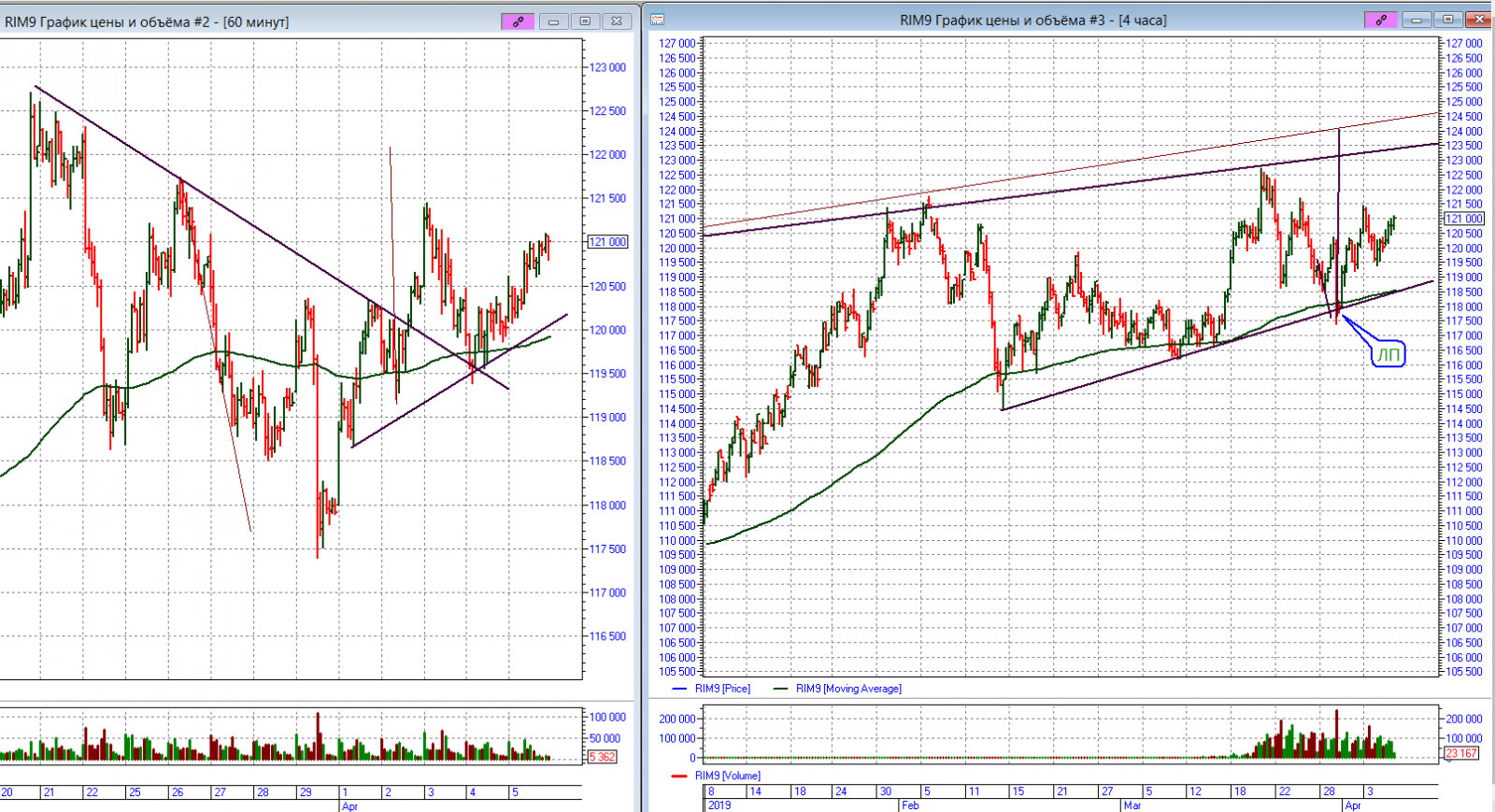1495x812 pixels.
Task: Maximize the 60-minute chart window
Action: click(585, 21)
